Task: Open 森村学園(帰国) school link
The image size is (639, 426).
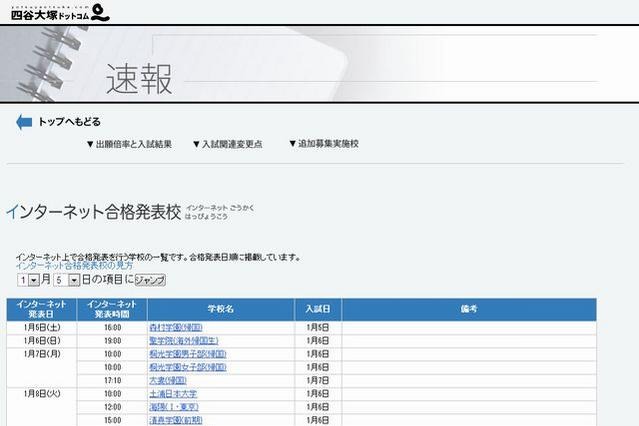Action: [176, 327]
